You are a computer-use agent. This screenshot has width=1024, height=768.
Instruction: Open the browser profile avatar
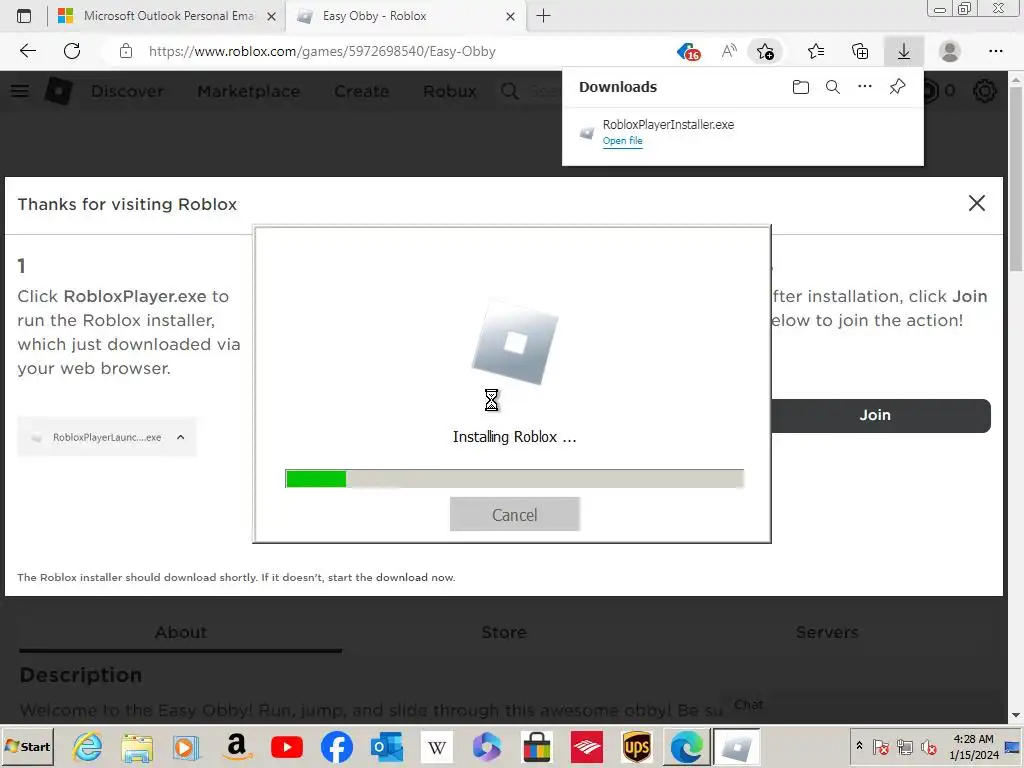coord(950,51)
